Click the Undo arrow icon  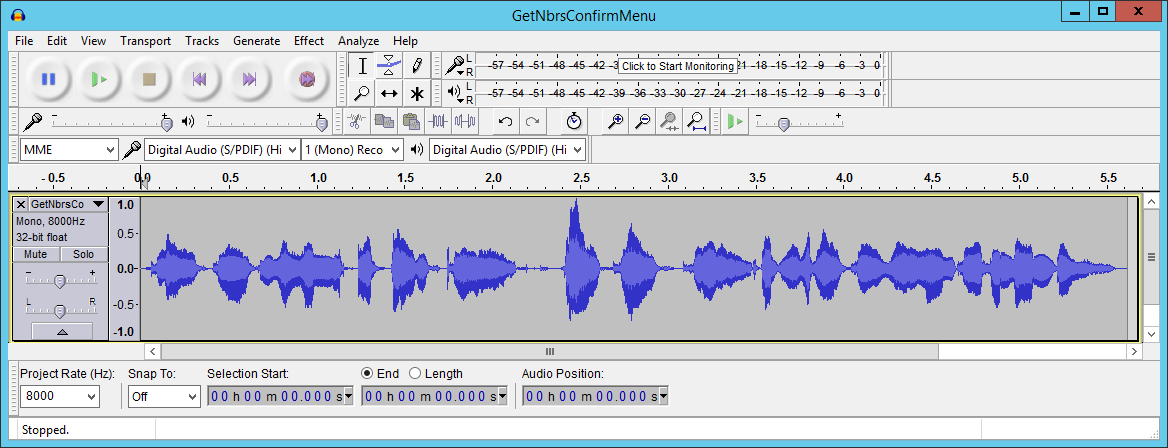[x=506, y=121]
